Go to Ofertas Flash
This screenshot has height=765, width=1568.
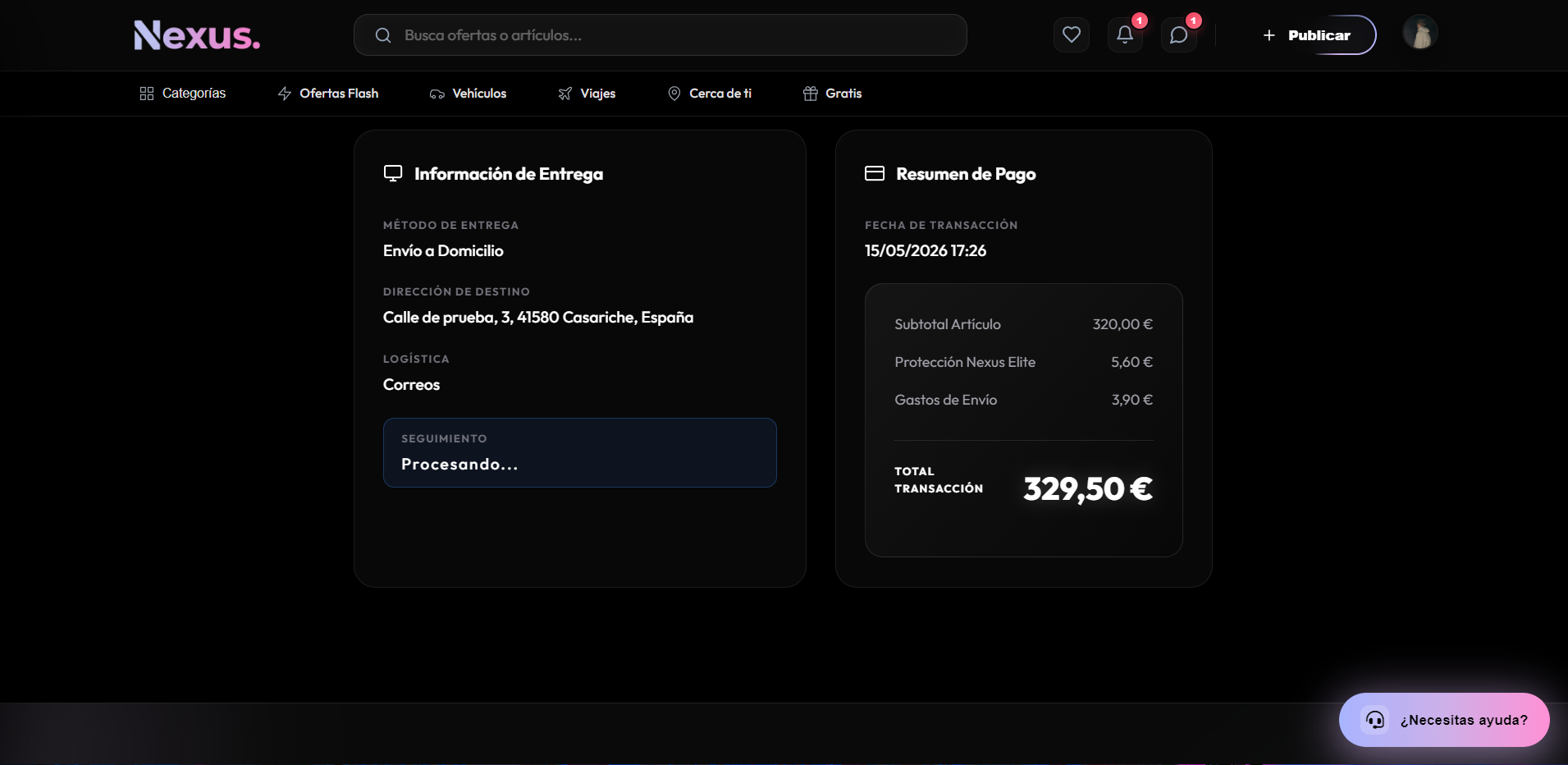pos(328,94)
